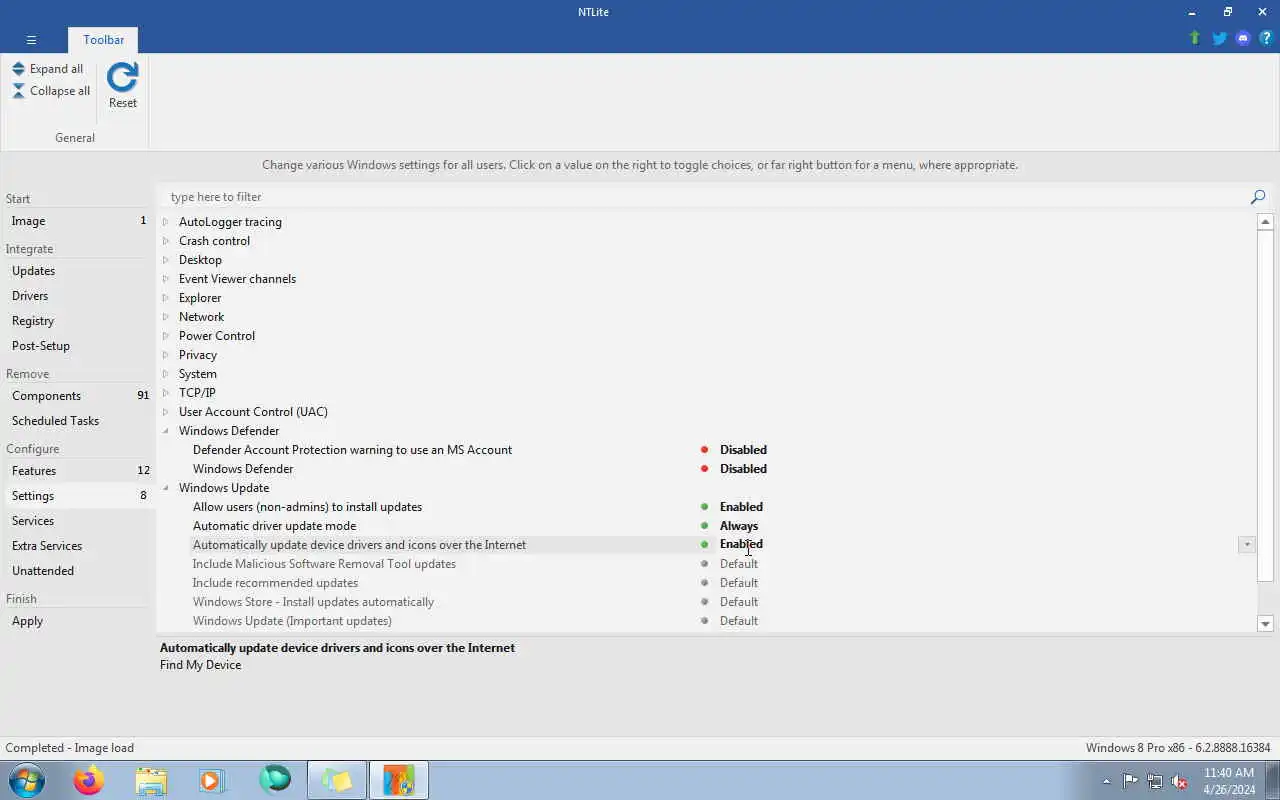Click the Reset settings button

click(123, 85)
